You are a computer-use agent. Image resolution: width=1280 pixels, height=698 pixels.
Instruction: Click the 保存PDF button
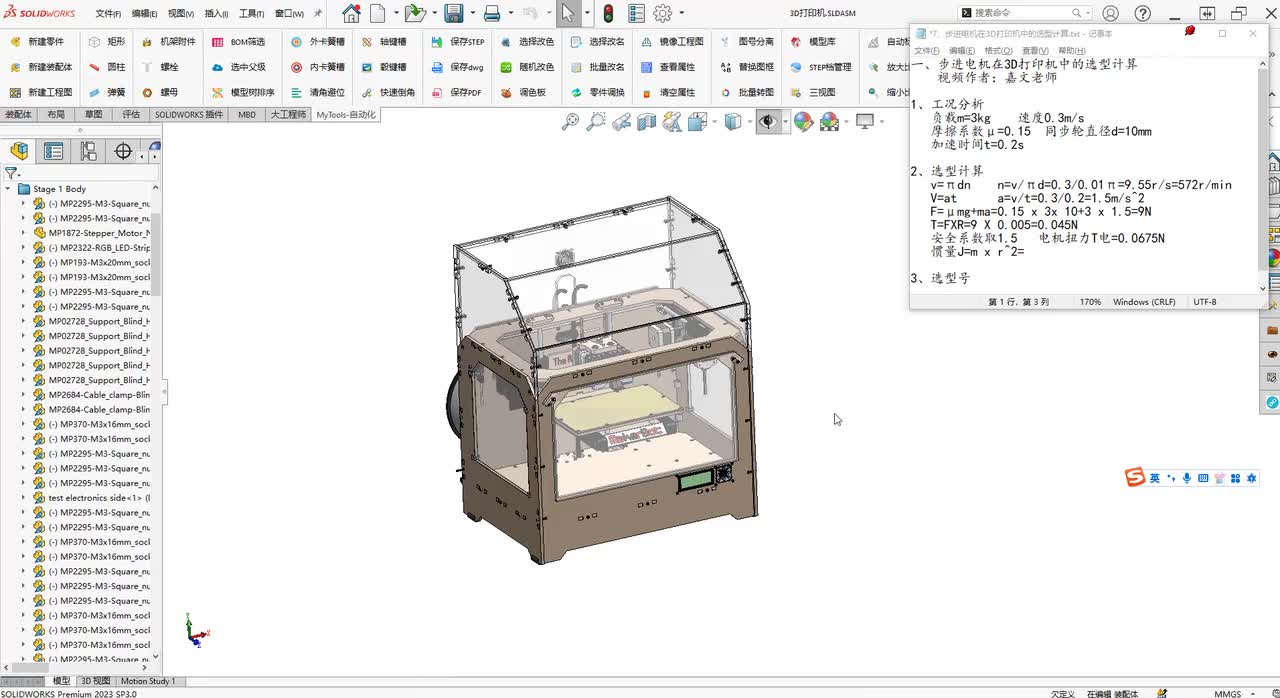457,92
